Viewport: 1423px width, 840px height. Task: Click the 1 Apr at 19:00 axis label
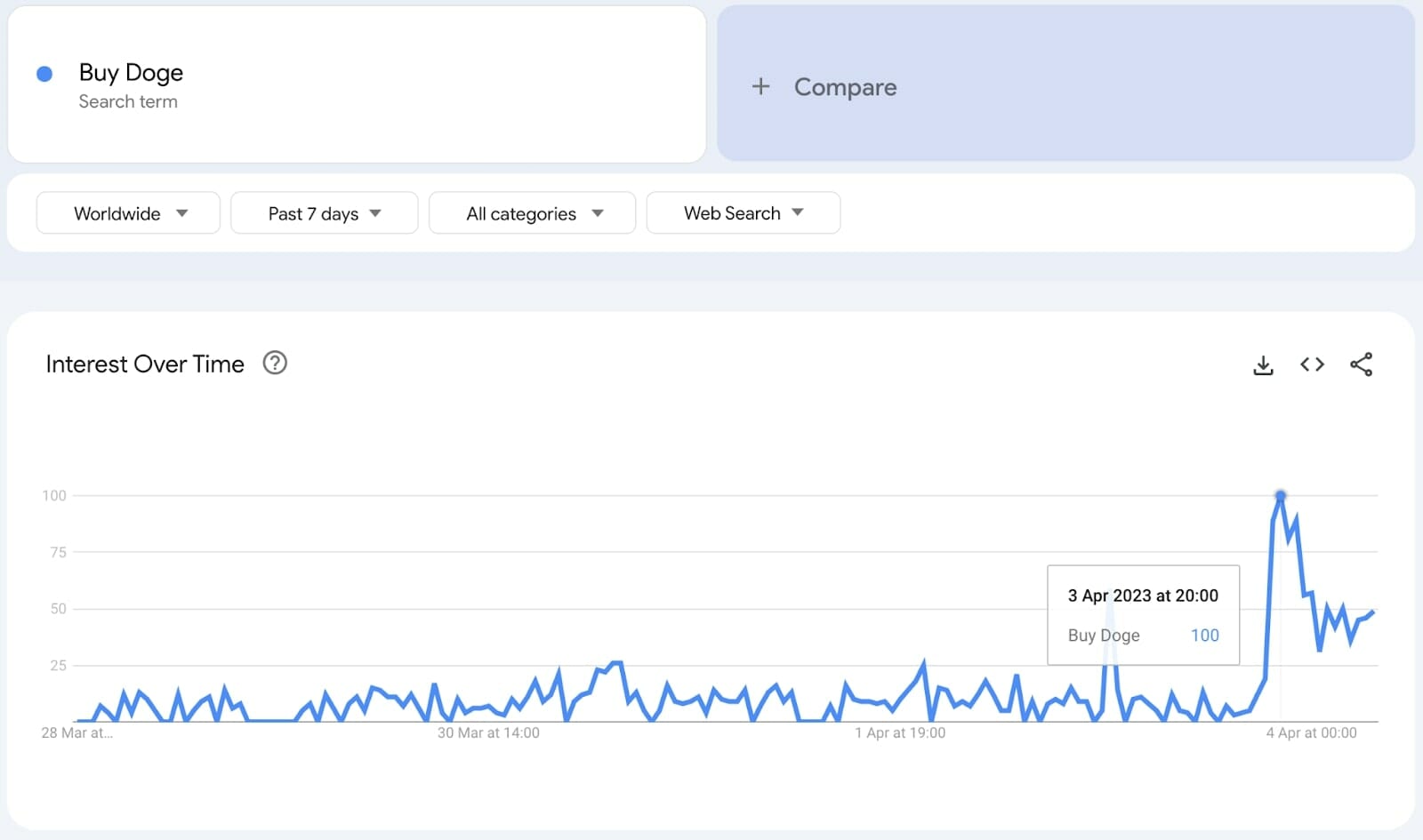click(x=900, y=733)
